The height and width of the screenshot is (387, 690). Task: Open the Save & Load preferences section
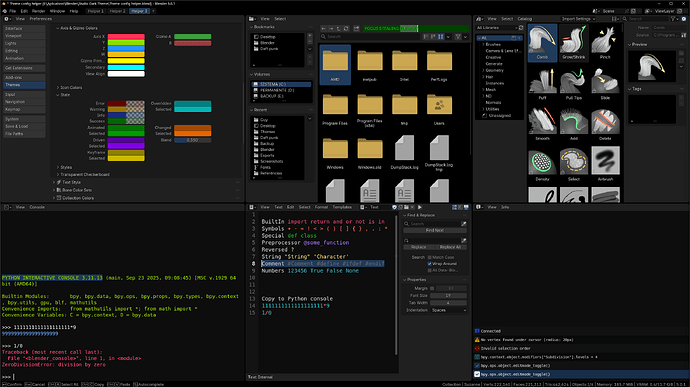tap(24, 126)
